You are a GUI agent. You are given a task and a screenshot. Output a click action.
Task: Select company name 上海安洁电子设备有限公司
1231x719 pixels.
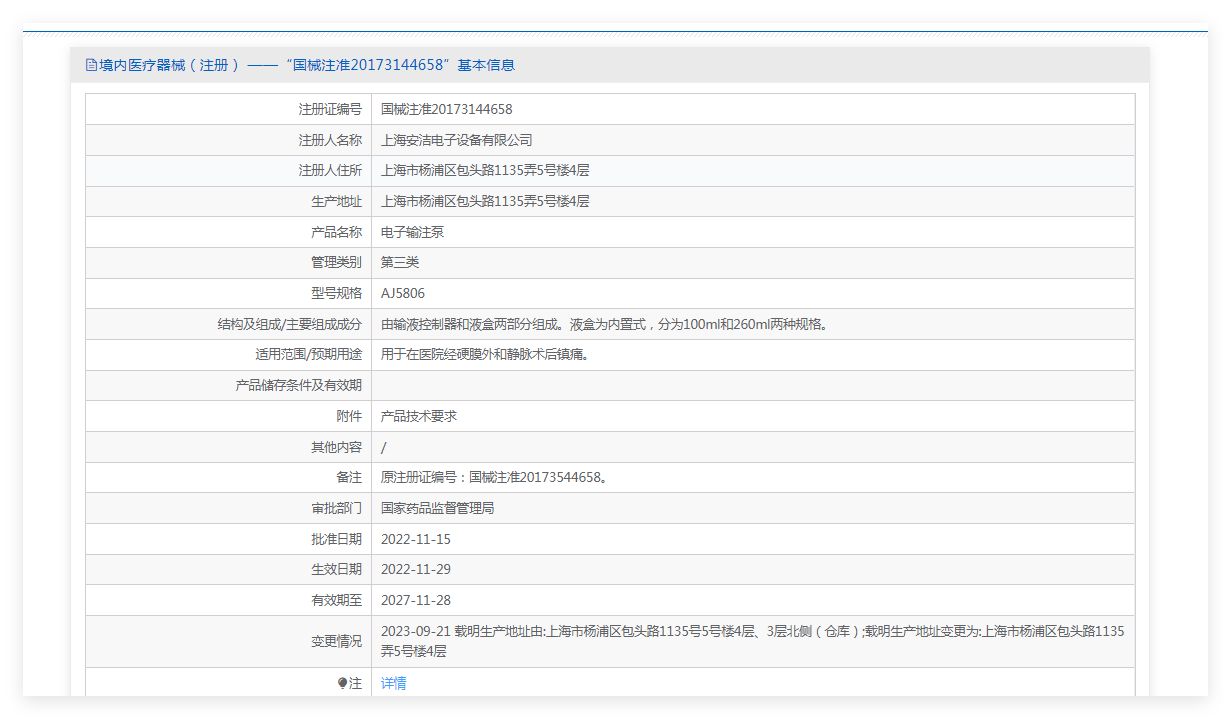[457, 140]
